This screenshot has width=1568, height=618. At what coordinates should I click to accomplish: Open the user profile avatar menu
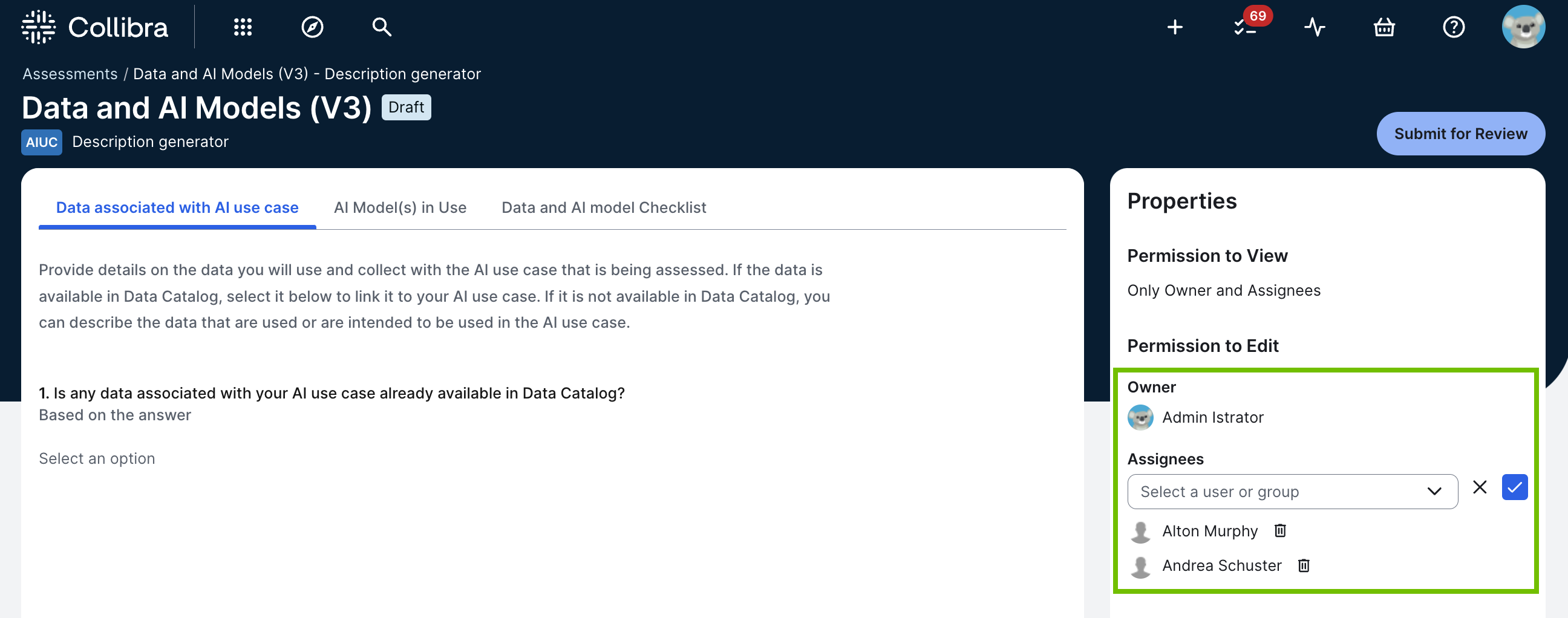(1523, 27)
